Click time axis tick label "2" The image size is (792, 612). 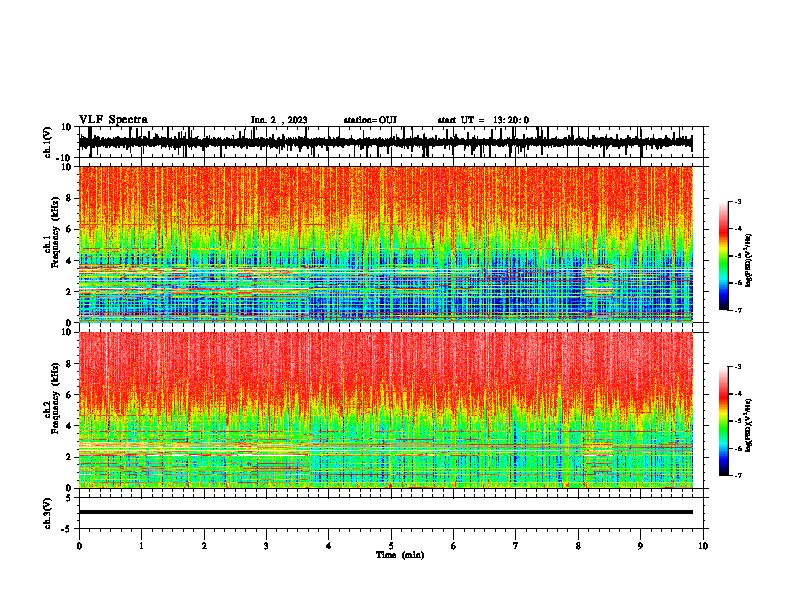204,546
